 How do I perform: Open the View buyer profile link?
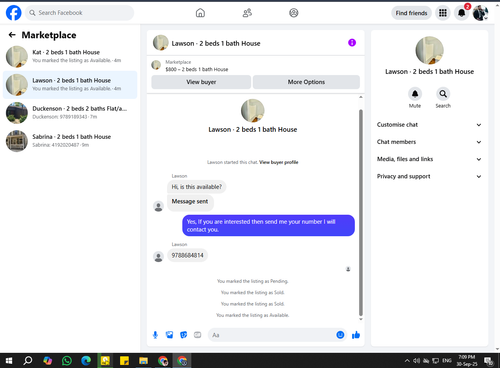pos(279,162)
